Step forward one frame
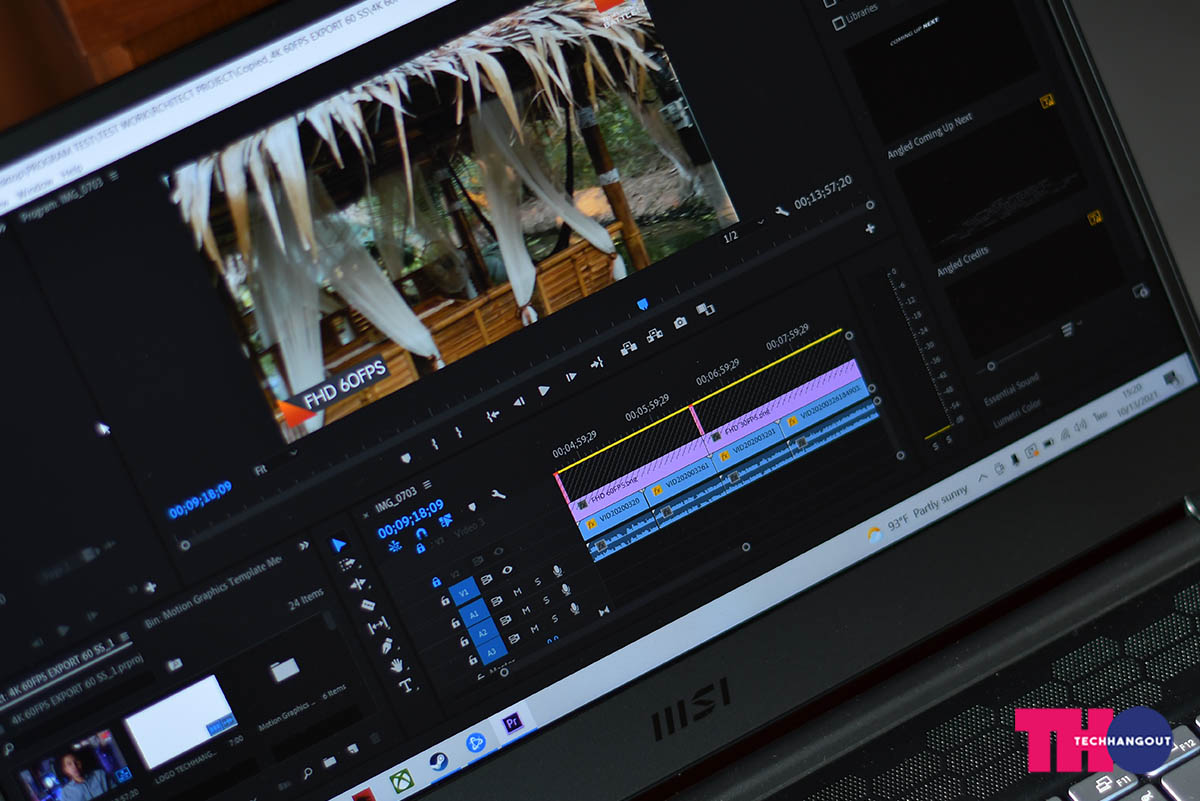Viewport: 1200px width, 801px height. point(571,377)
